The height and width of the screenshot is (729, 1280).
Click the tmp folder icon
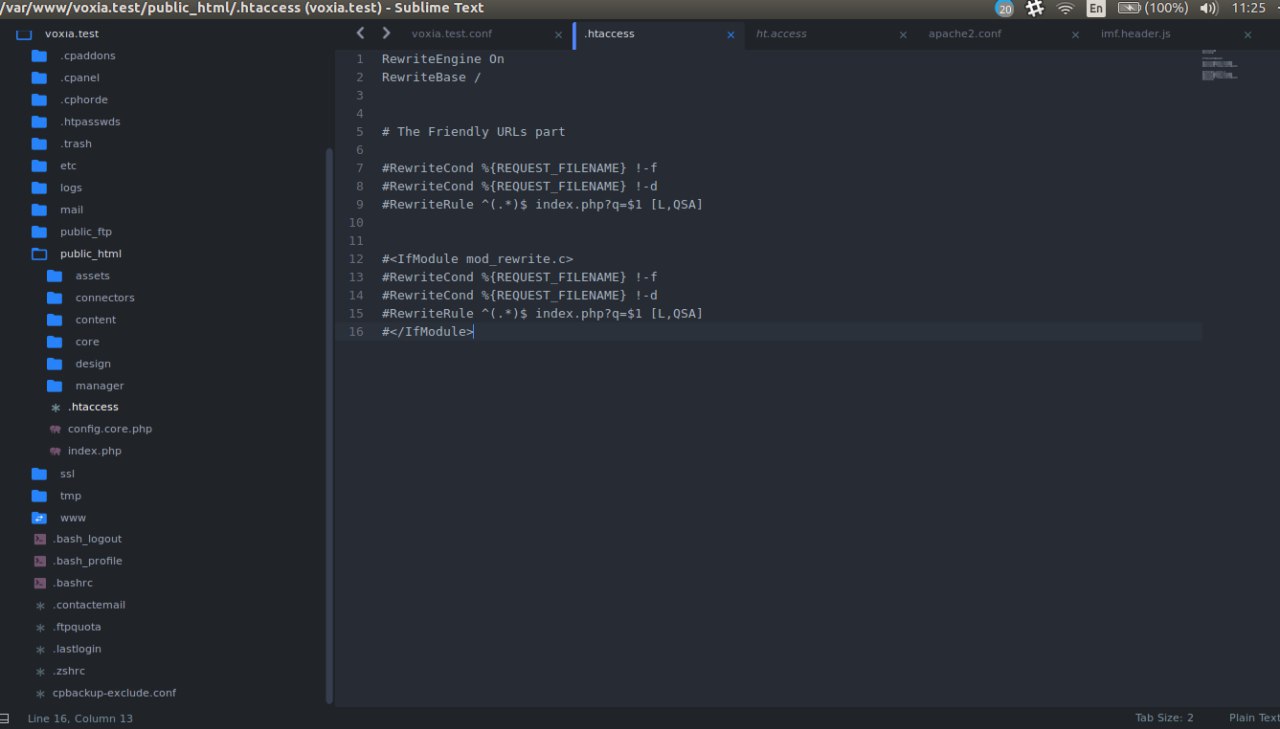[39, 496]
